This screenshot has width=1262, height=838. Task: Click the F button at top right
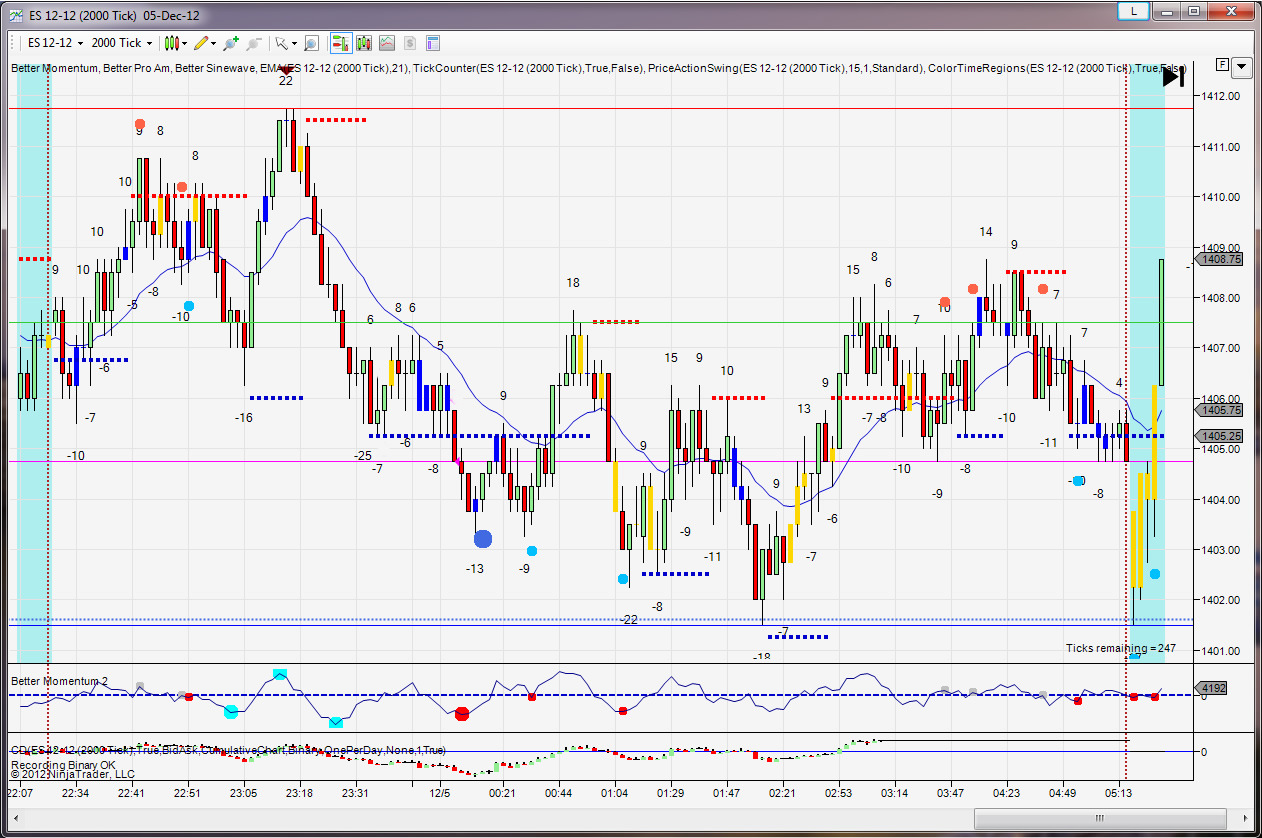tap(1222, 64)
